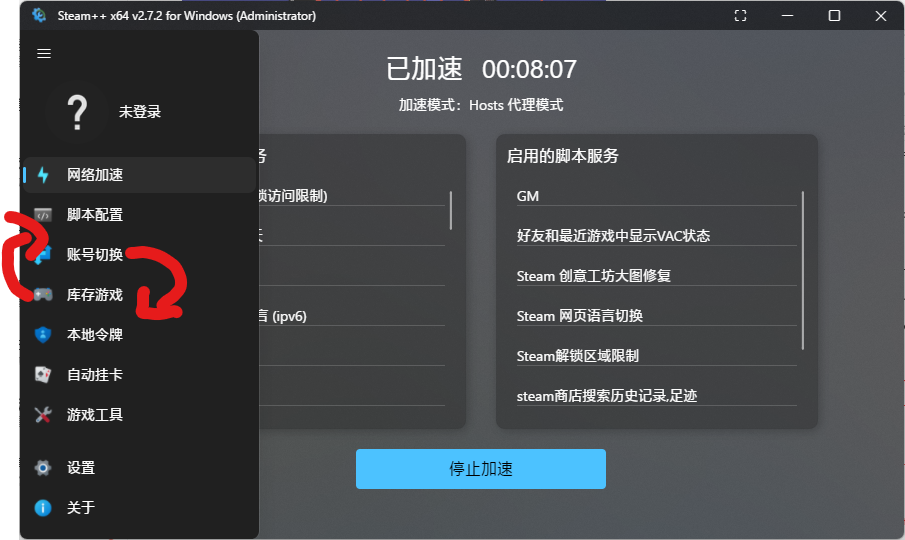
Task: Click the lightning bolt network acceleration icon
Action: pos(43,175)
